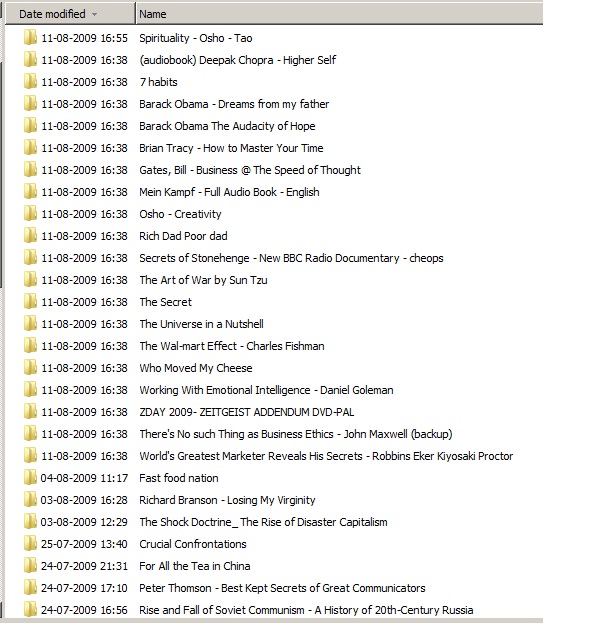This screenshot has width=589, height=640.
Task: Click the 24-07-2009 17:10 date of Peter Thomson folder
Action: click(x=84, y=588)
